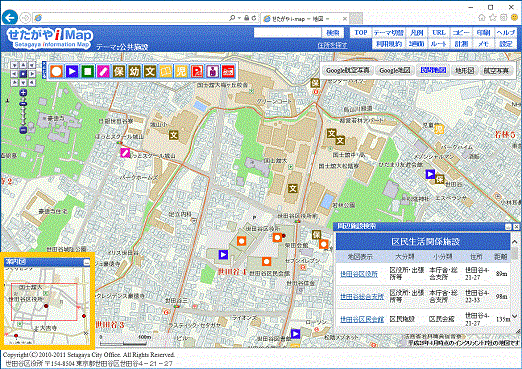Image resolution: width=522 pixels, height=369 pixels.
Task: Open the 利用規約 menu item
Action: (389, 44)
